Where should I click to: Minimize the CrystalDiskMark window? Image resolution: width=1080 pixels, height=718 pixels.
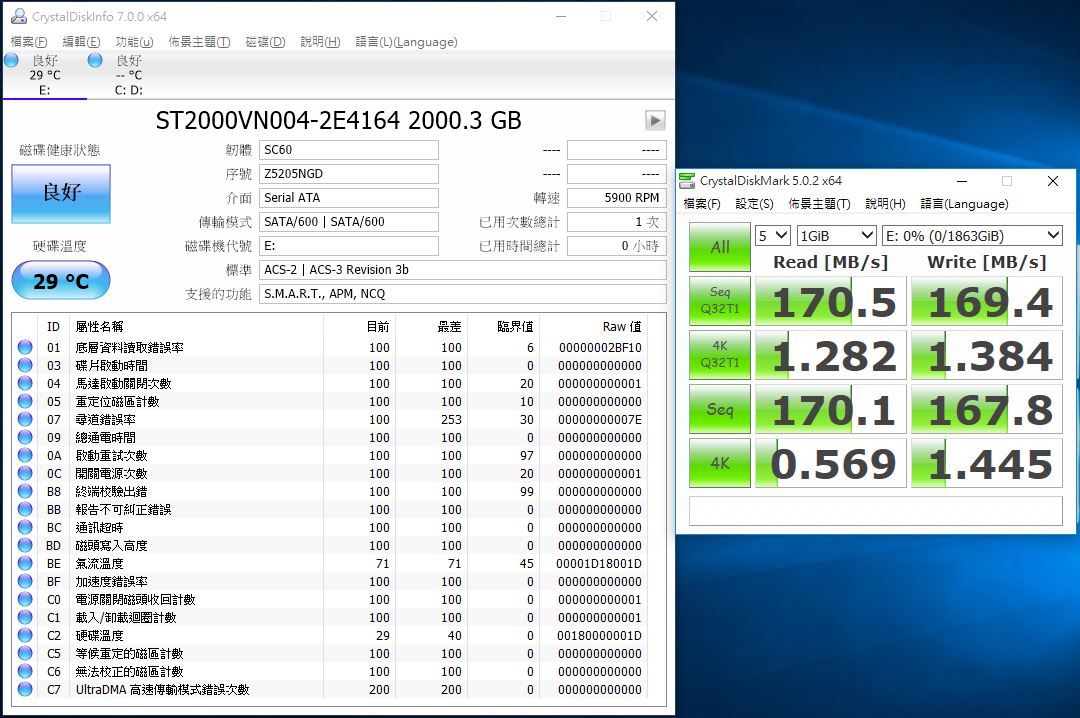point(962,181)
